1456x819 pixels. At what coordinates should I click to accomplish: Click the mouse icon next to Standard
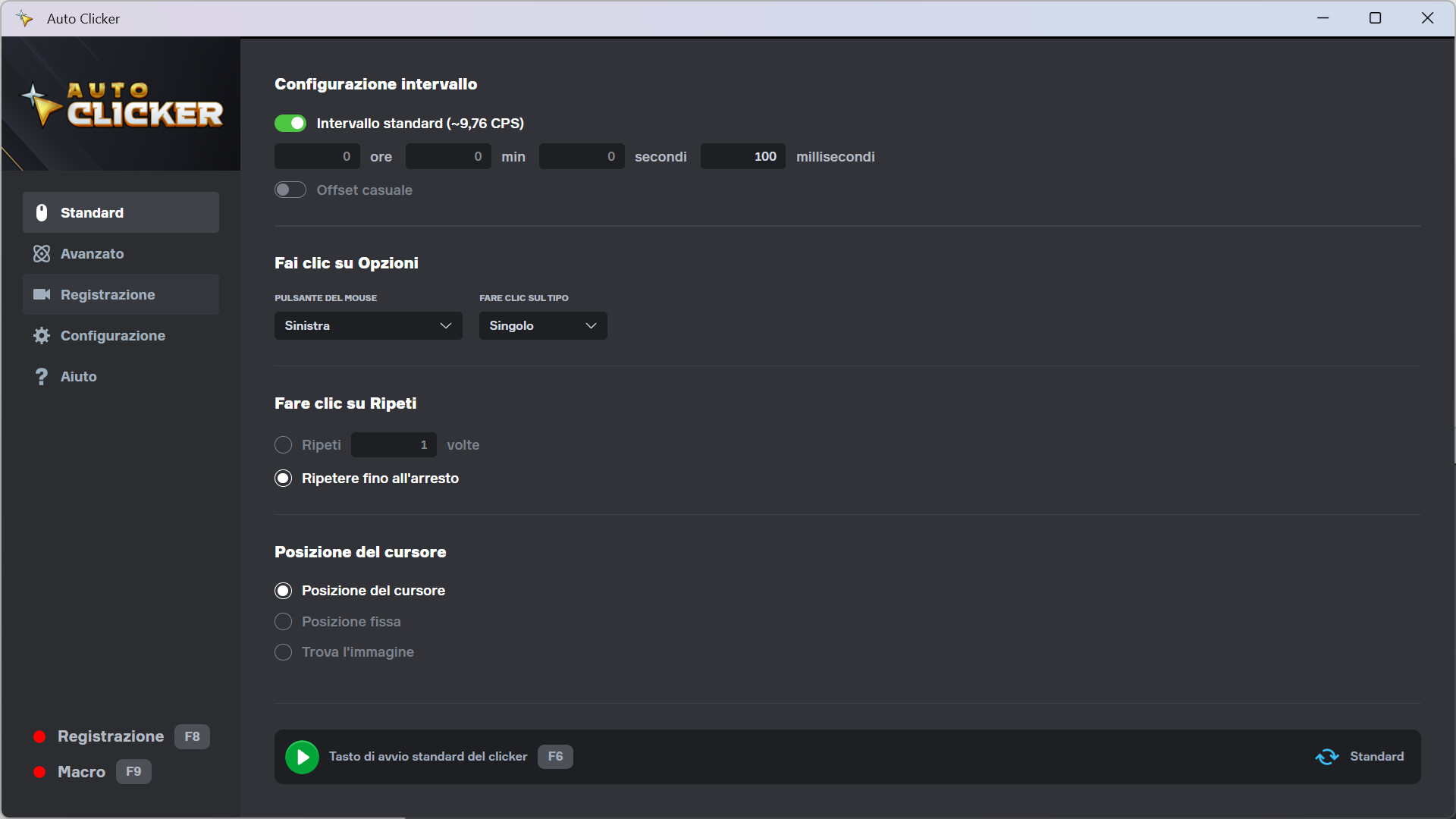point(42,212)
